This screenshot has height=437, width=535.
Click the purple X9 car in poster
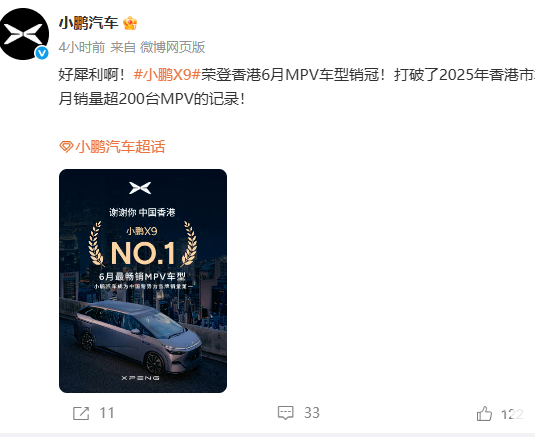136,337
